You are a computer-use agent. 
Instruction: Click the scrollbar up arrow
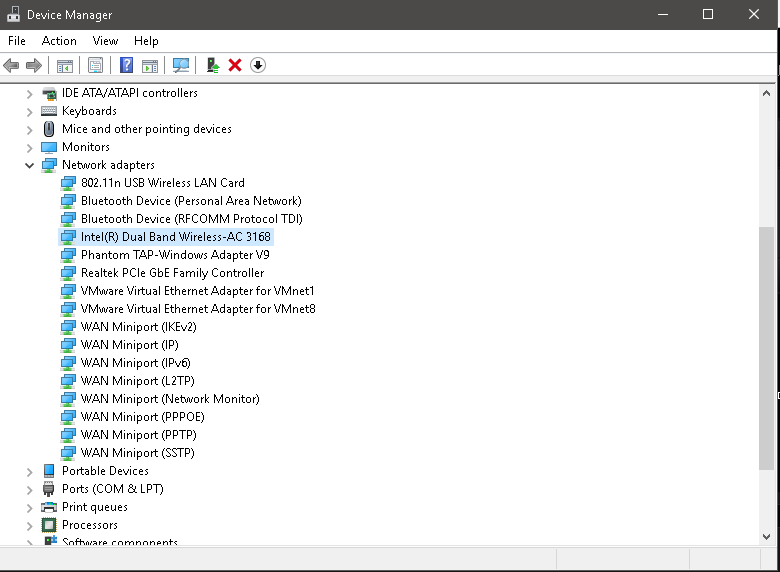coord(767,93)
